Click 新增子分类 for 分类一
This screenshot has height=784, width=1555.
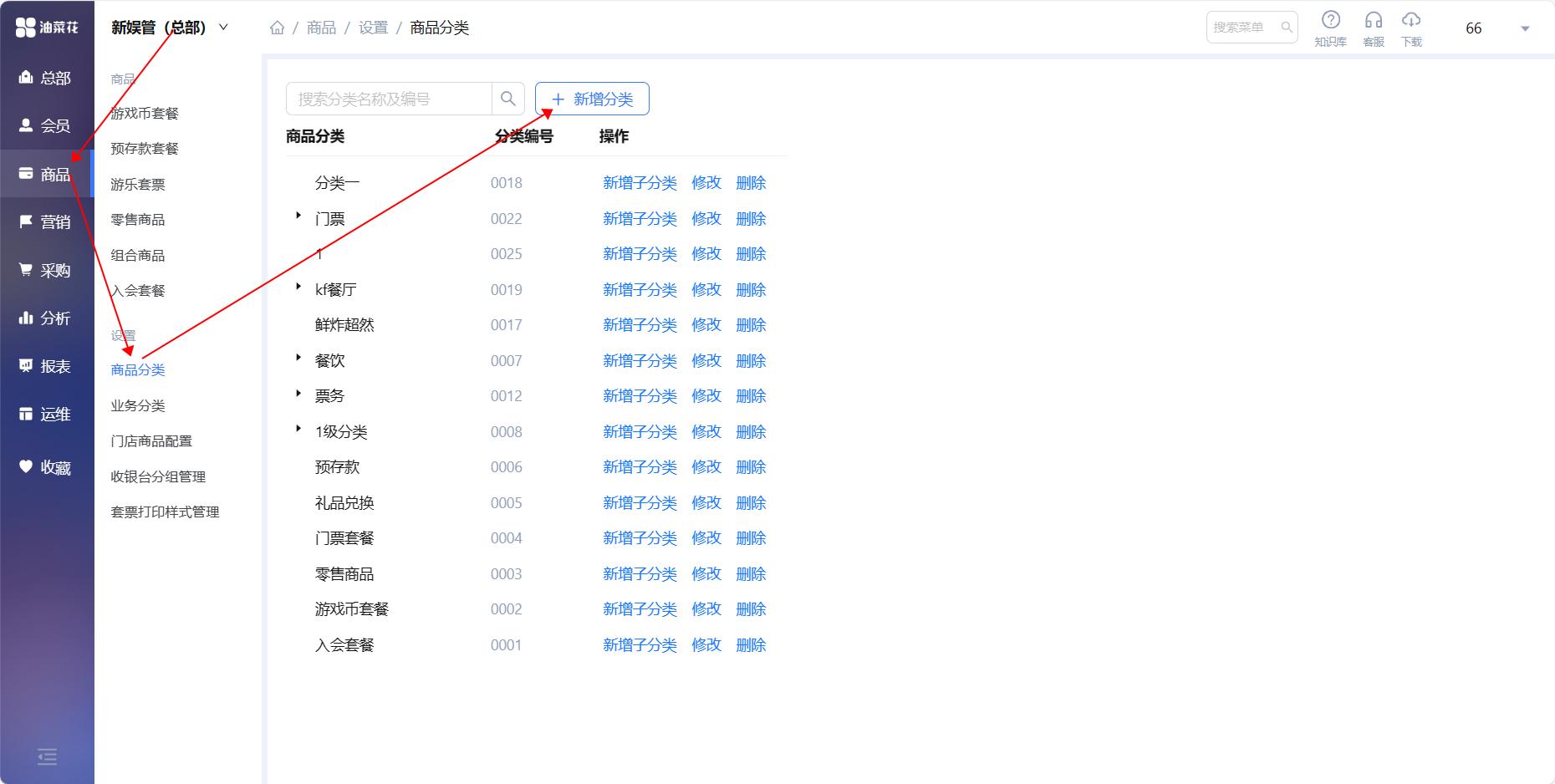640,182
